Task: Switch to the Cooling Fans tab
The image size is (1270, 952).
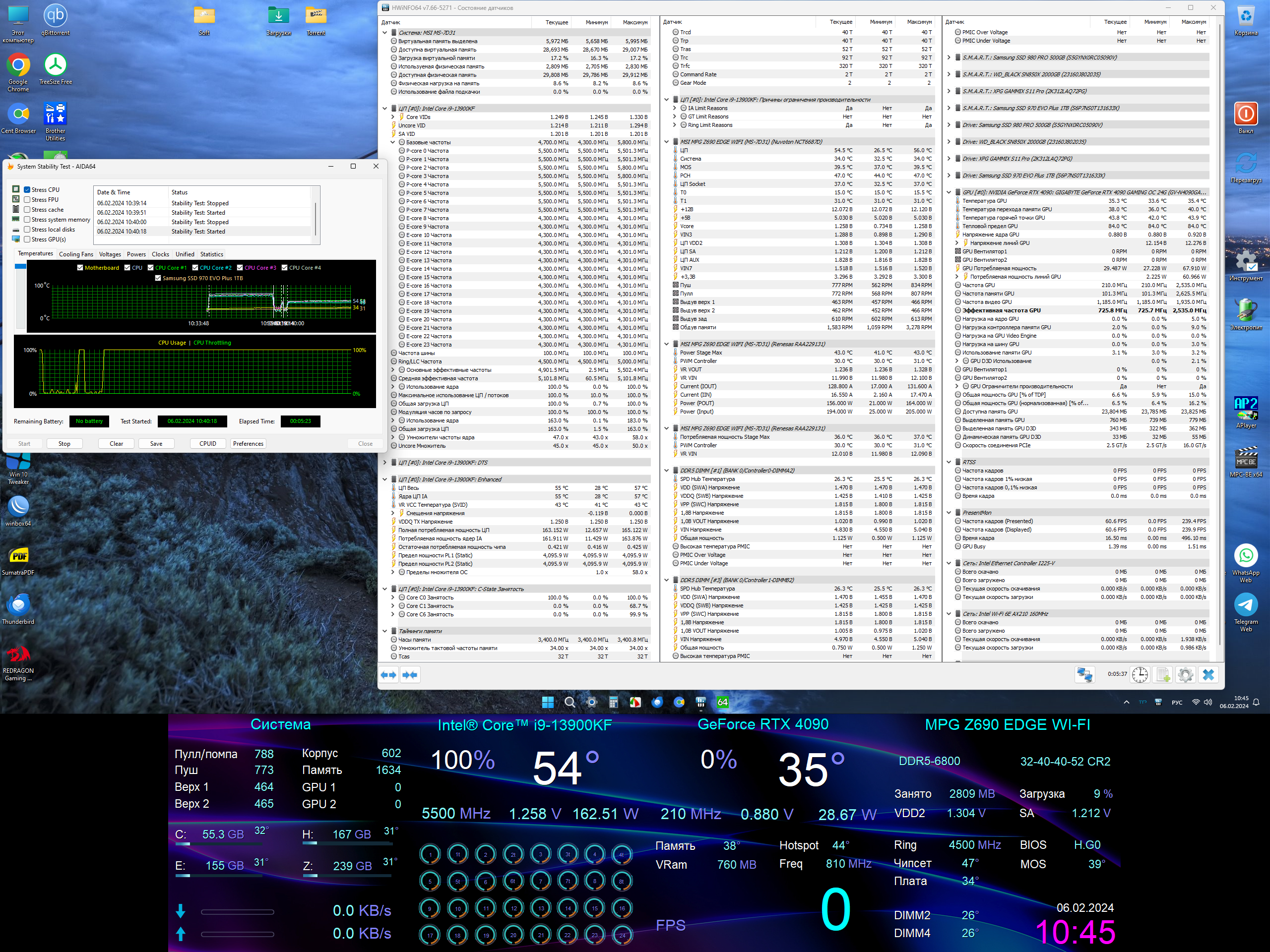Action: pos(76,254)
